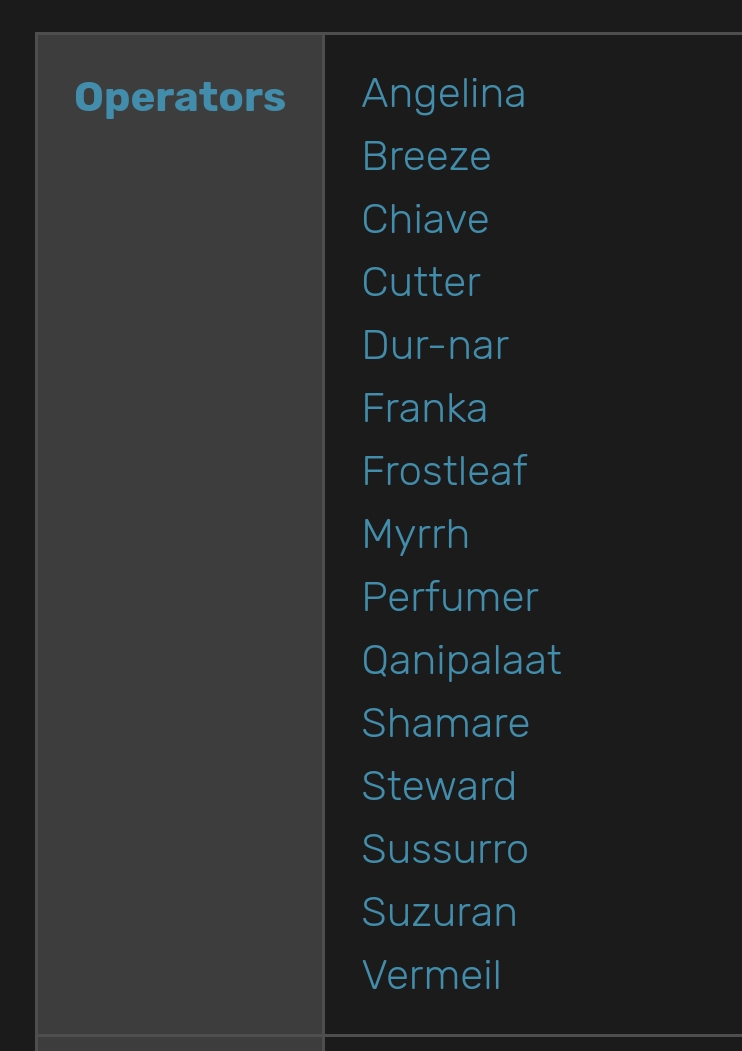Go to the Steward page
This screenshot has width=742, height=1051.
438,786
